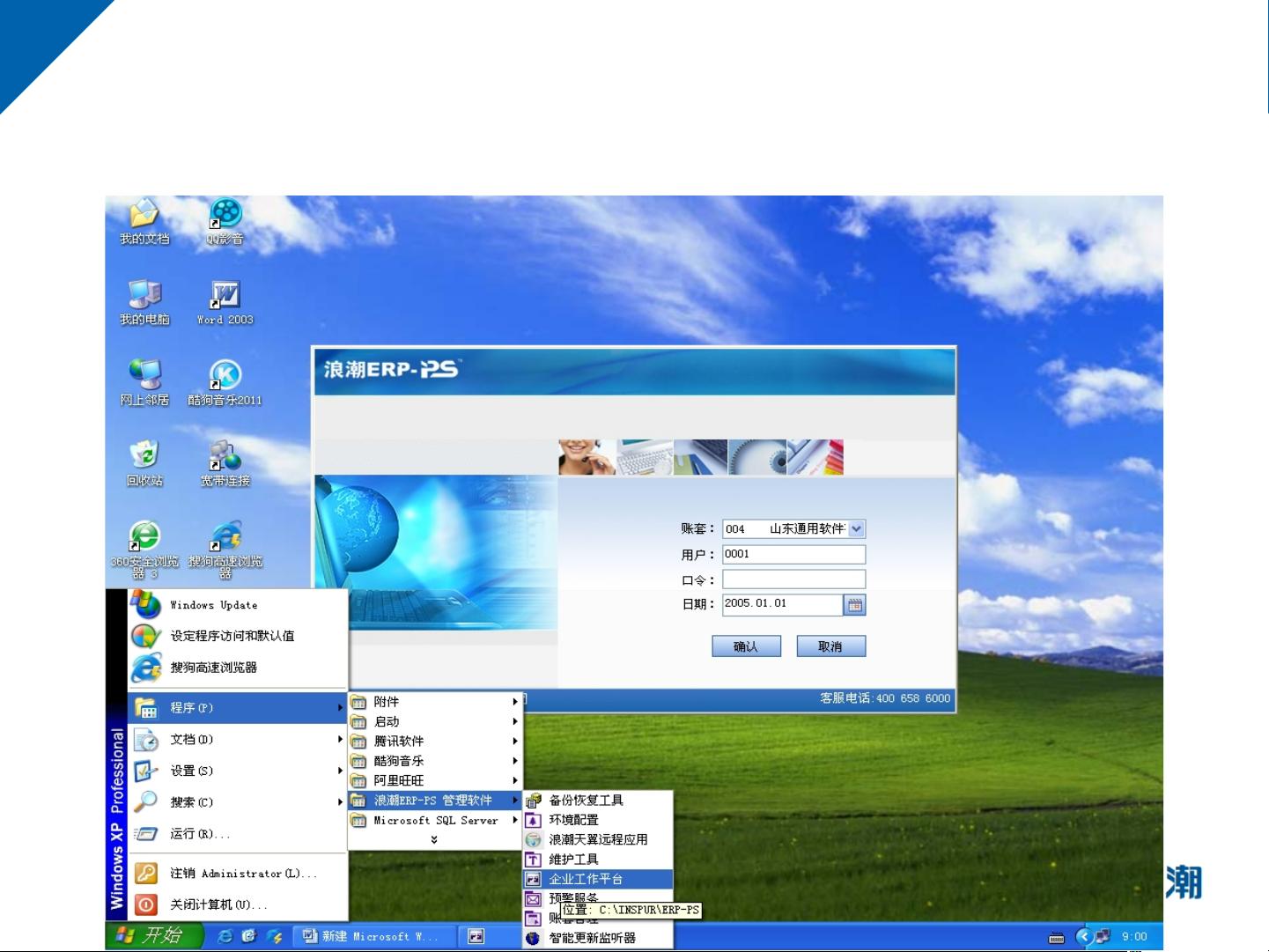1269x952 pixels.
Task: Launch 环境配置 from the ERP-PS submenu
Action: pyautogui.click(x=598, y=820)
